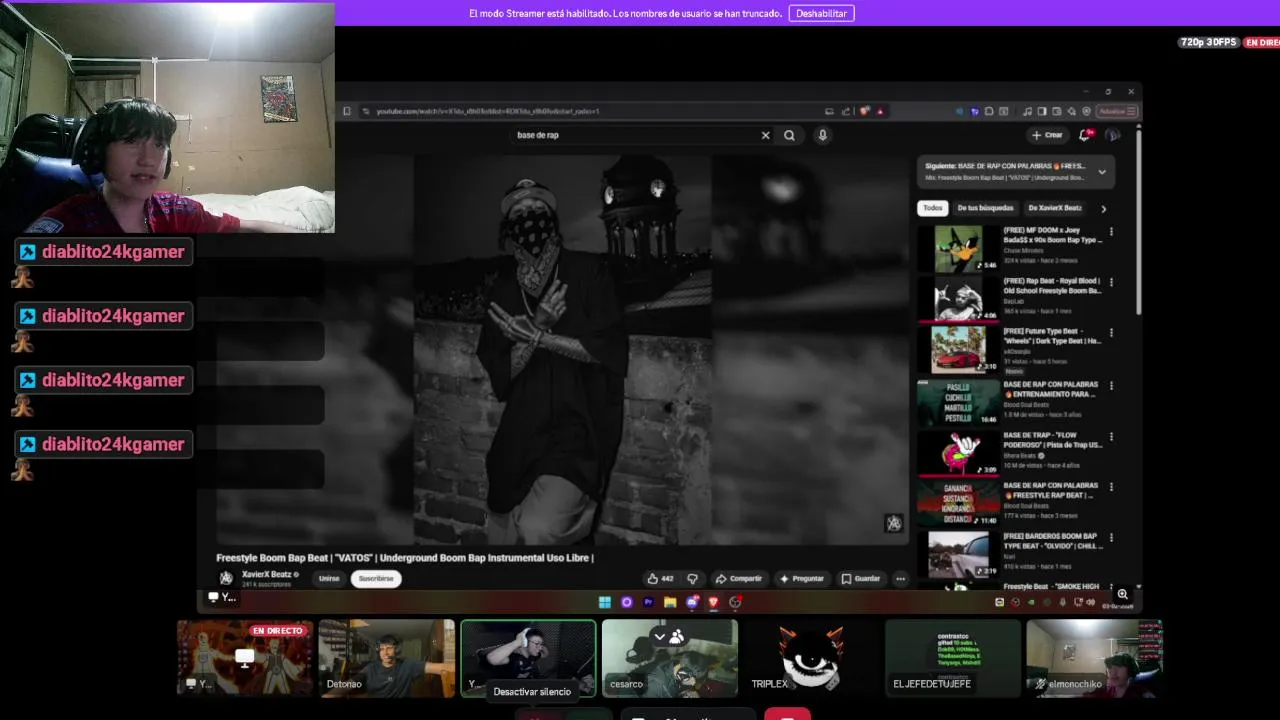Select elmonochiko's video tile

click(1094, 658)
